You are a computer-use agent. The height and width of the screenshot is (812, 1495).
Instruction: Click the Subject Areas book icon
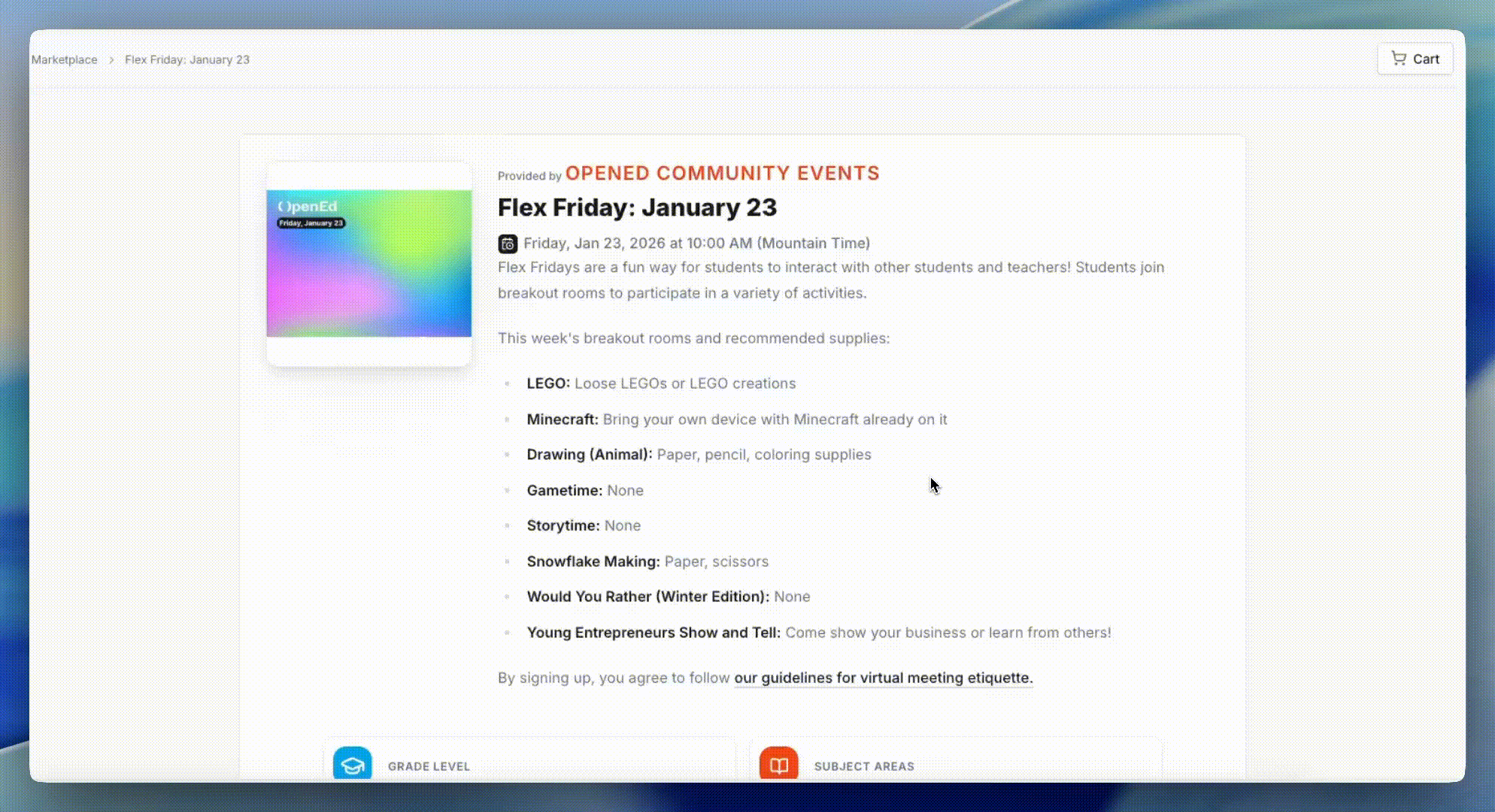point(778,765)
